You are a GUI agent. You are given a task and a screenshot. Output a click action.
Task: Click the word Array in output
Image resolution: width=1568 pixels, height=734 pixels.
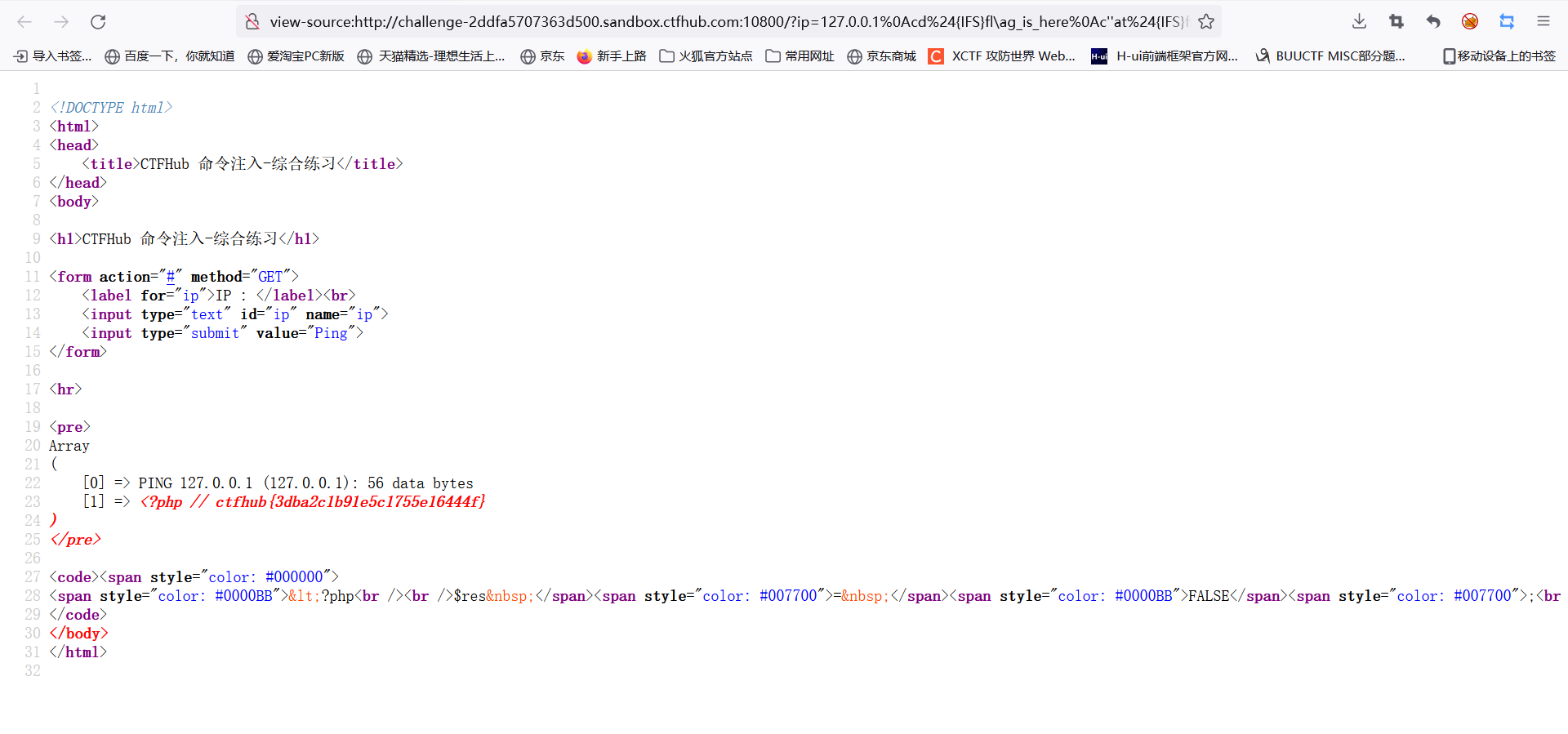tap(69, 446)
